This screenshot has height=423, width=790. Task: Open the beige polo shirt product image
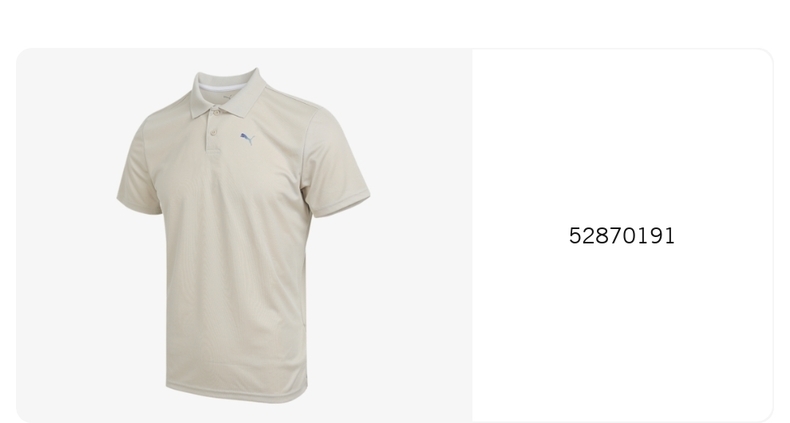click(x=243, y=235)
